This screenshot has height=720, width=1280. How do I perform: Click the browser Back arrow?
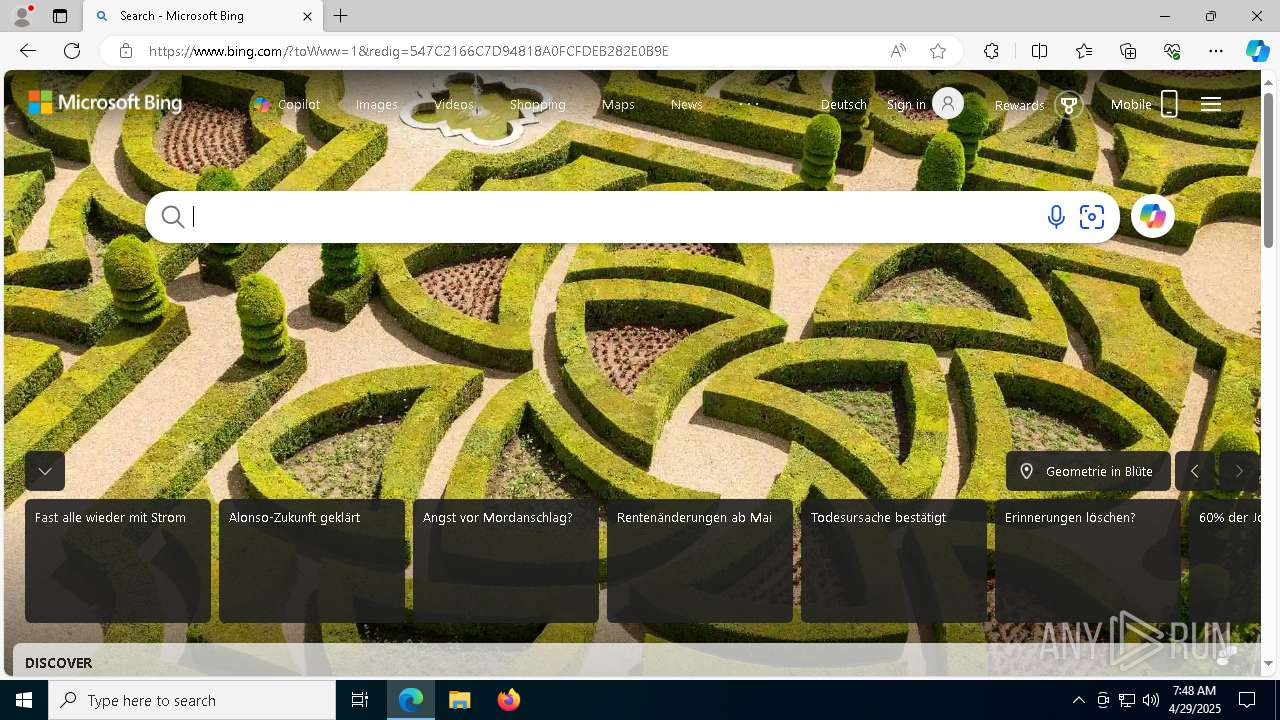[x=28, y=51]
